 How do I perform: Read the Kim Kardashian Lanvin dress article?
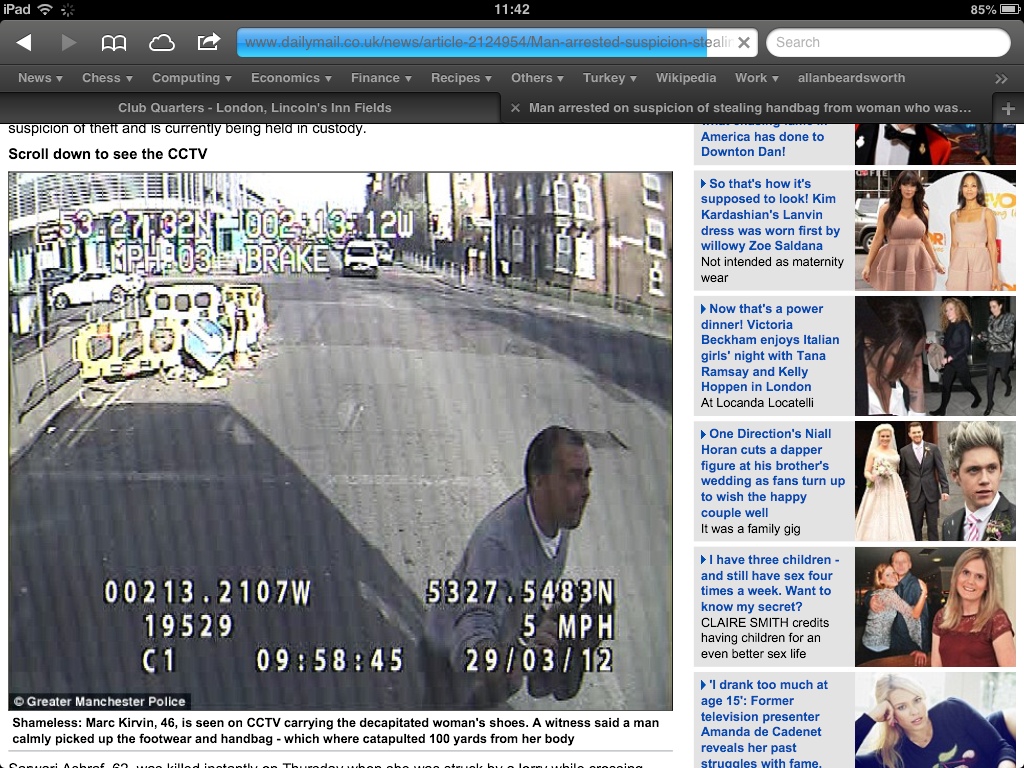coord(771,215)
